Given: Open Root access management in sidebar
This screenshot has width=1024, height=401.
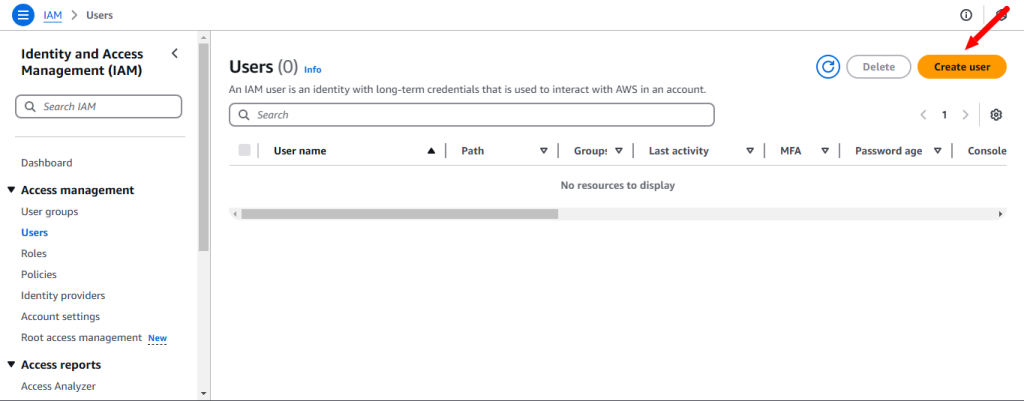Looking at the screenshot, I should coord(81,338).
